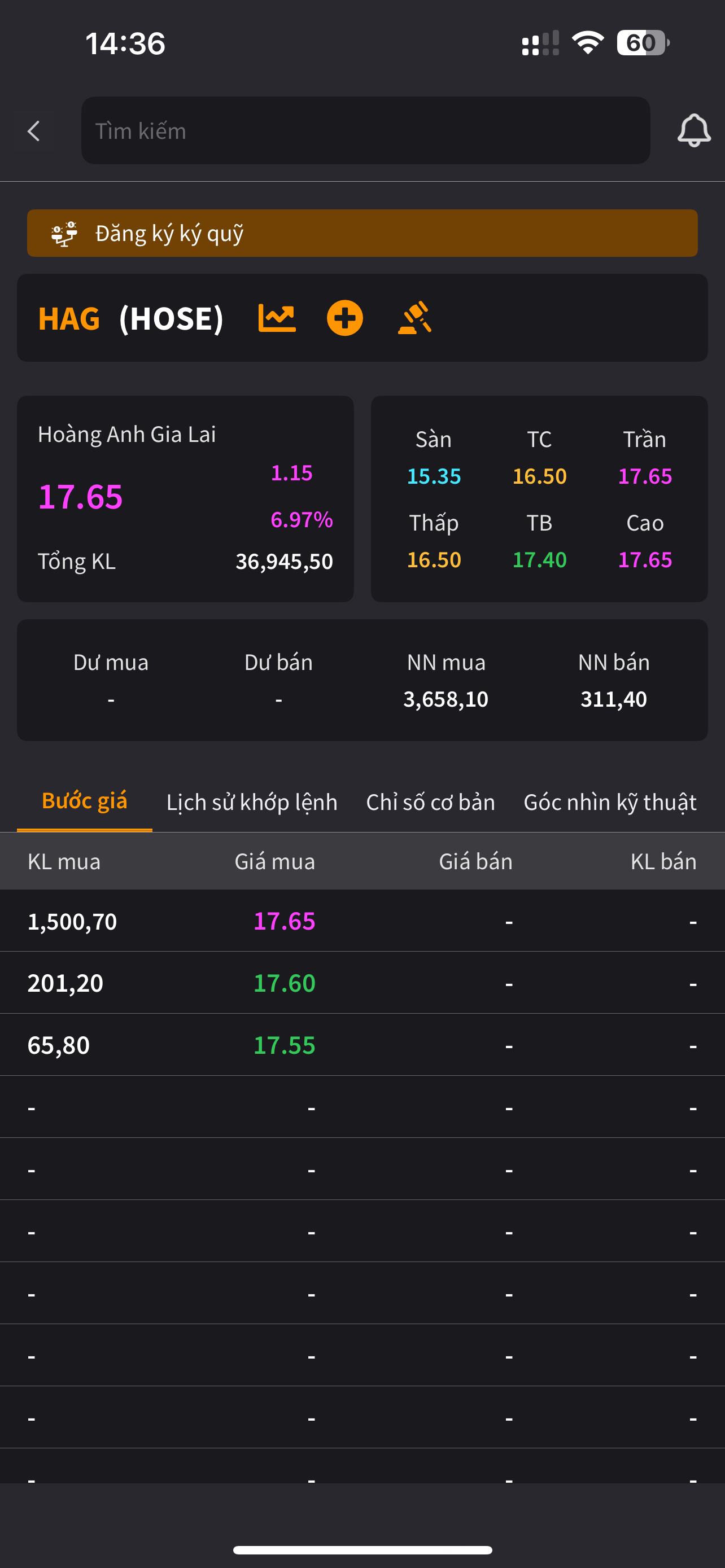Tap average price 17.40 under TB
This screenshot has width=725, height=1568.
(539, 559)
